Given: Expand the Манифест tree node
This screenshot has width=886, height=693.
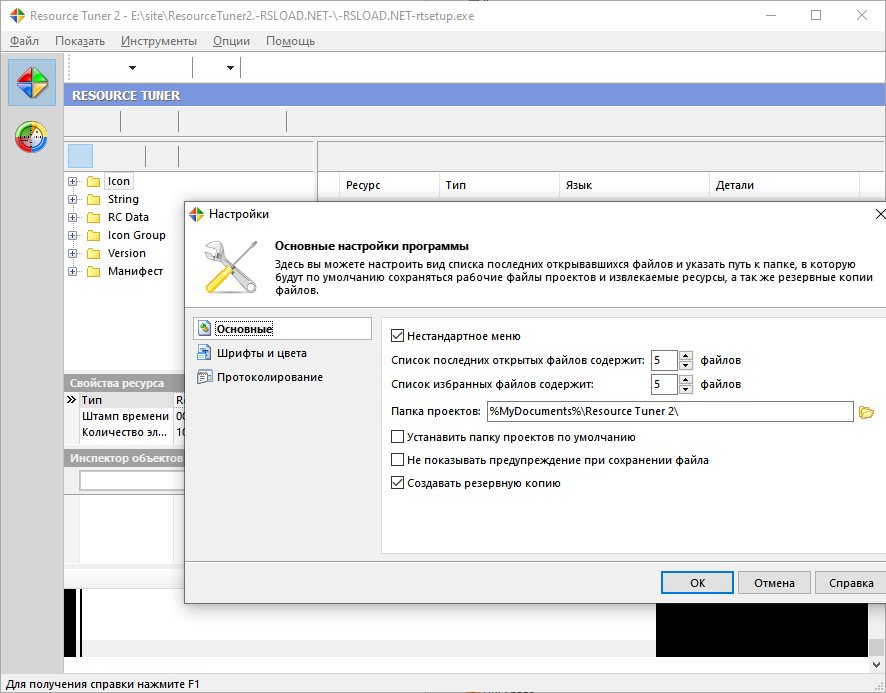Looking at the screenshot, I should (x=73, y=272).
